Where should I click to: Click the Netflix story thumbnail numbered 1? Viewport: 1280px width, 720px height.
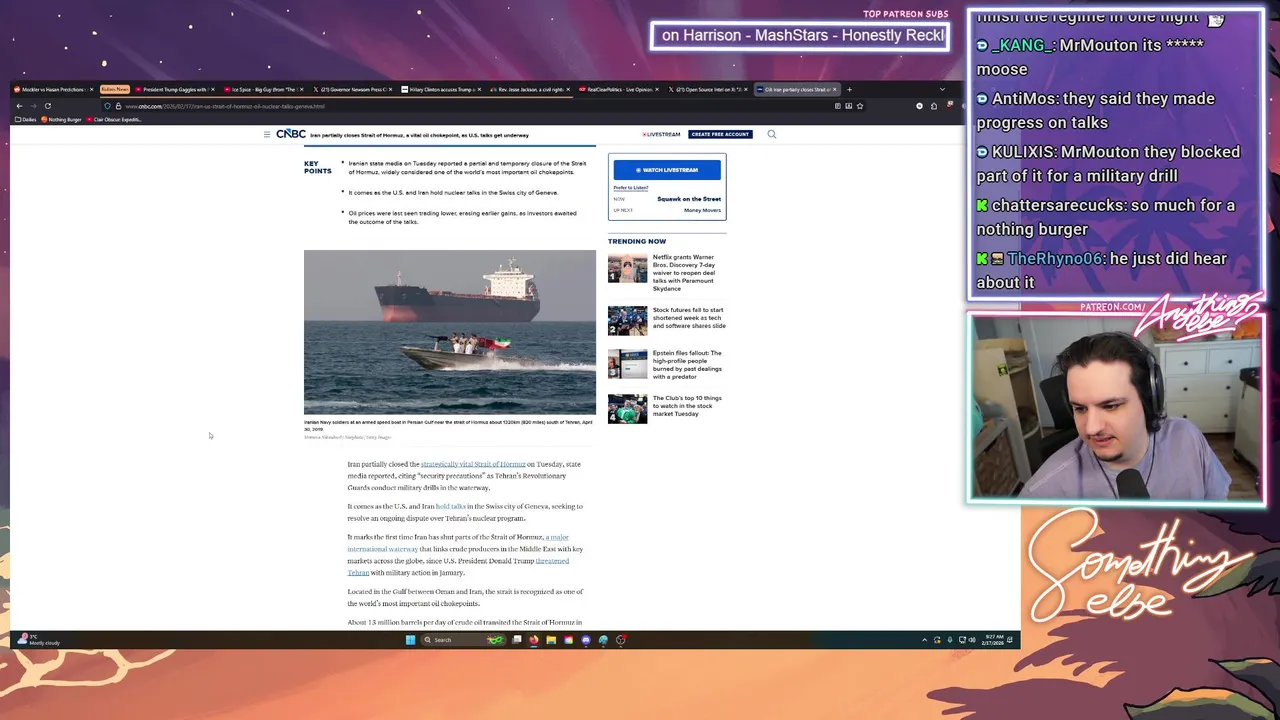(628, 269)
